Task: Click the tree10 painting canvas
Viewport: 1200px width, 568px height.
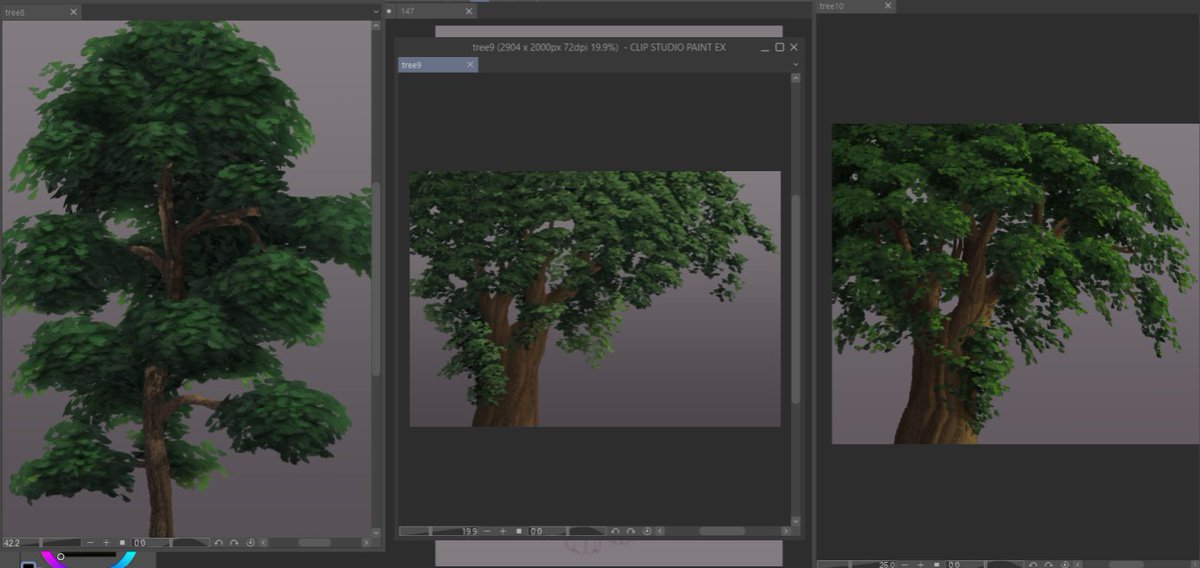Action: pos(1015,284)
